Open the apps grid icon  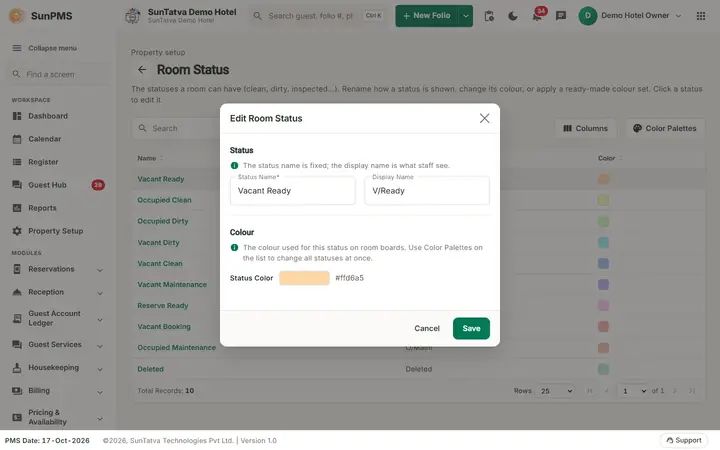coord(701,16)
